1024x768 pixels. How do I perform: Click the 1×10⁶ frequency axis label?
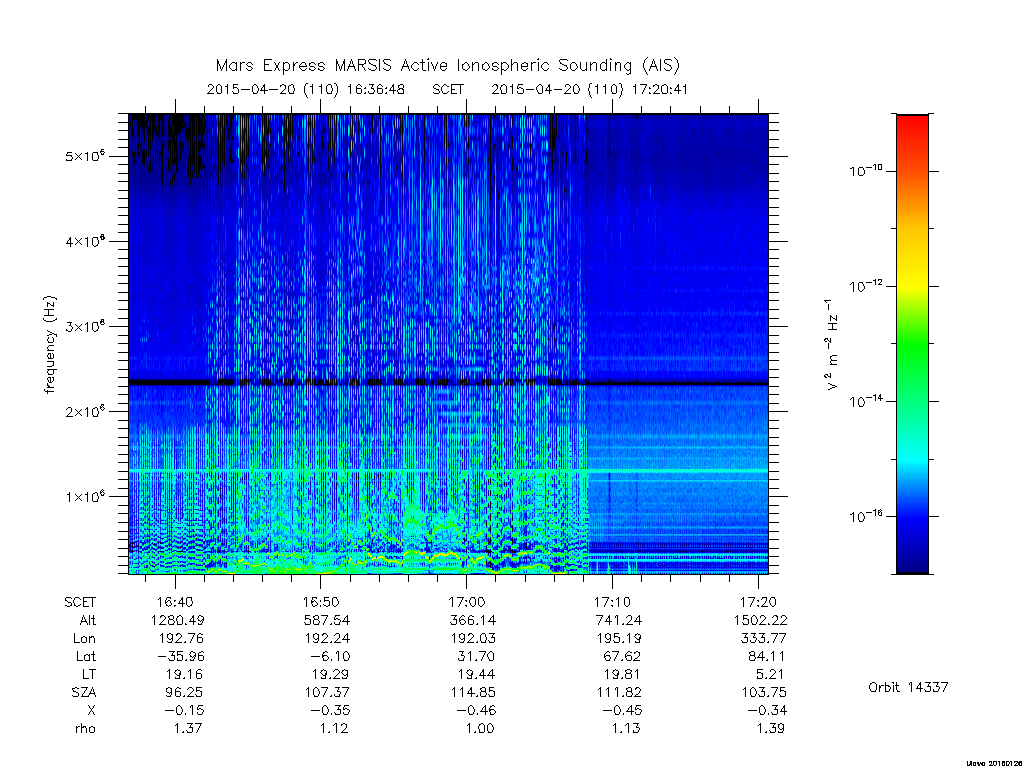point(85,496)
